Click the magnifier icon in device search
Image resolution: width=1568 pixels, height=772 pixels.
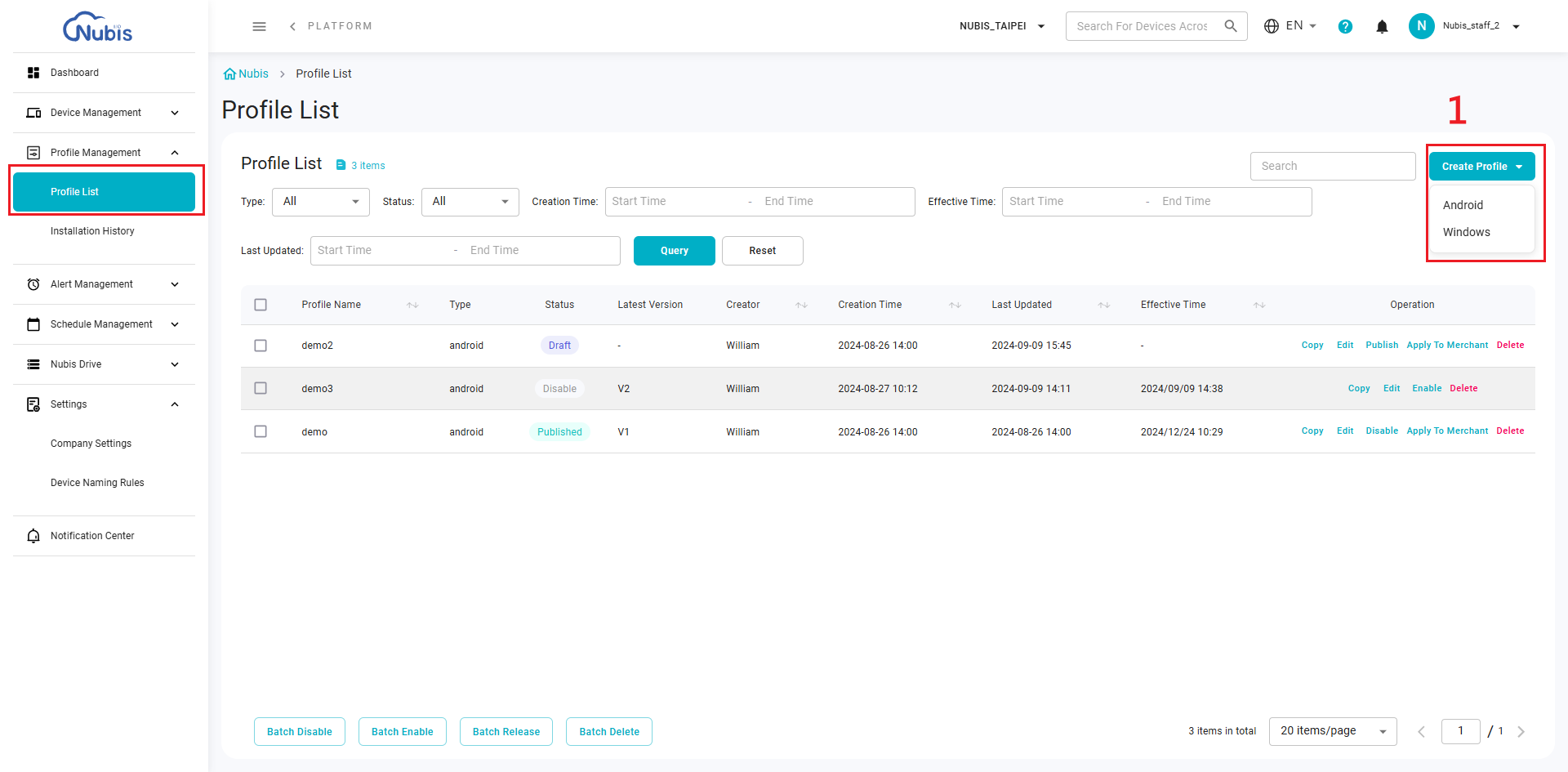click(1231, 26)
